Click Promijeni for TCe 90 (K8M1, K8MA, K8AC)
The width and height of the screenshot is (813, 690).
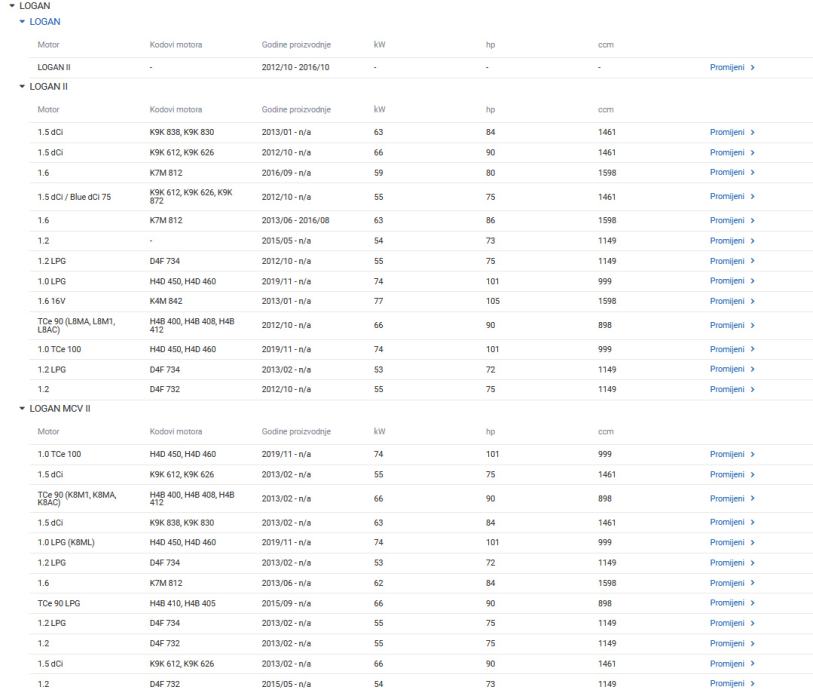pyautogui.click(x=727, y=498)
